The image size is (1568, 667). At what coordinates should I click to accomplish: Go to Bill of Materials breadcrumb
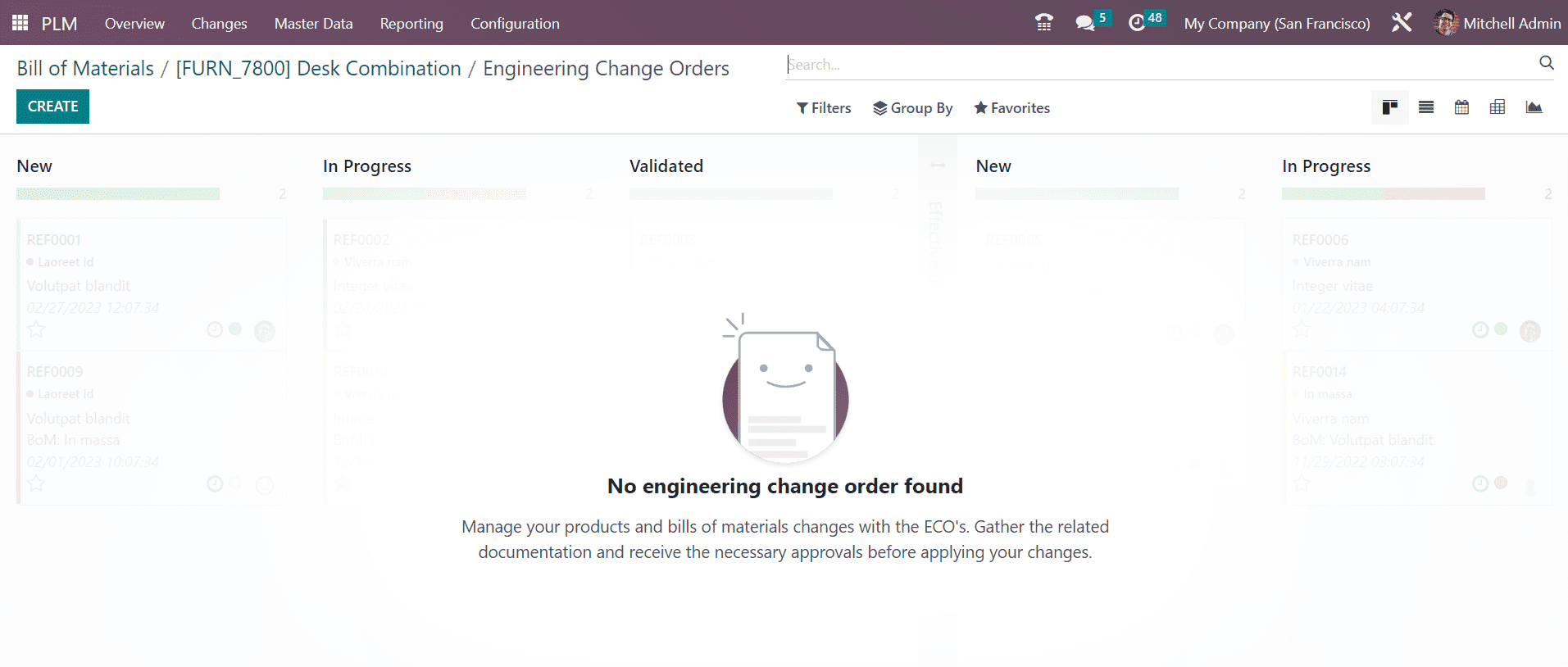tap(85, 69)
